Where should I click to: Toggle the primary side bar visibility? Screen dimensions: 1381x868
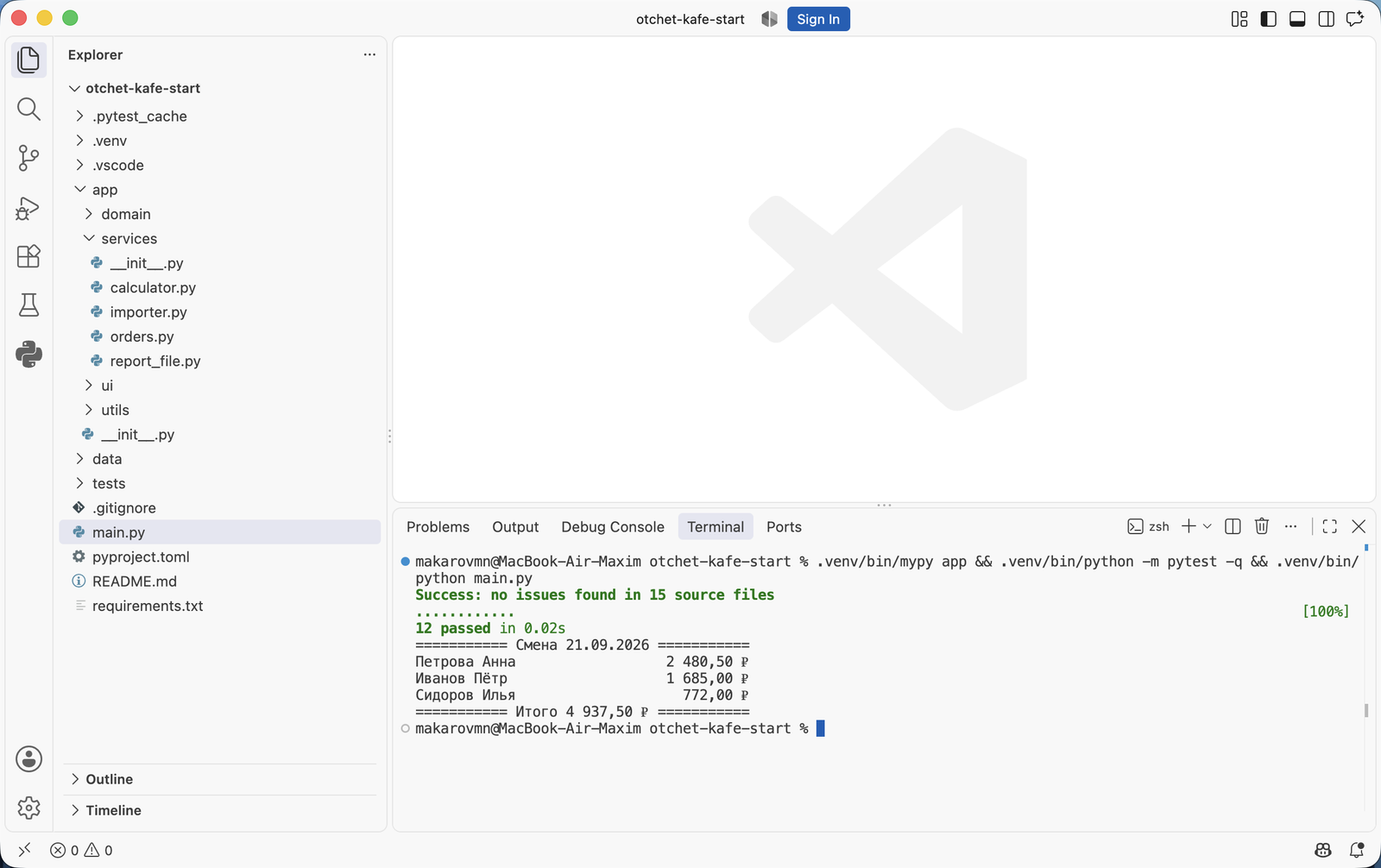pyautogui.click(x=1268, y=19)
